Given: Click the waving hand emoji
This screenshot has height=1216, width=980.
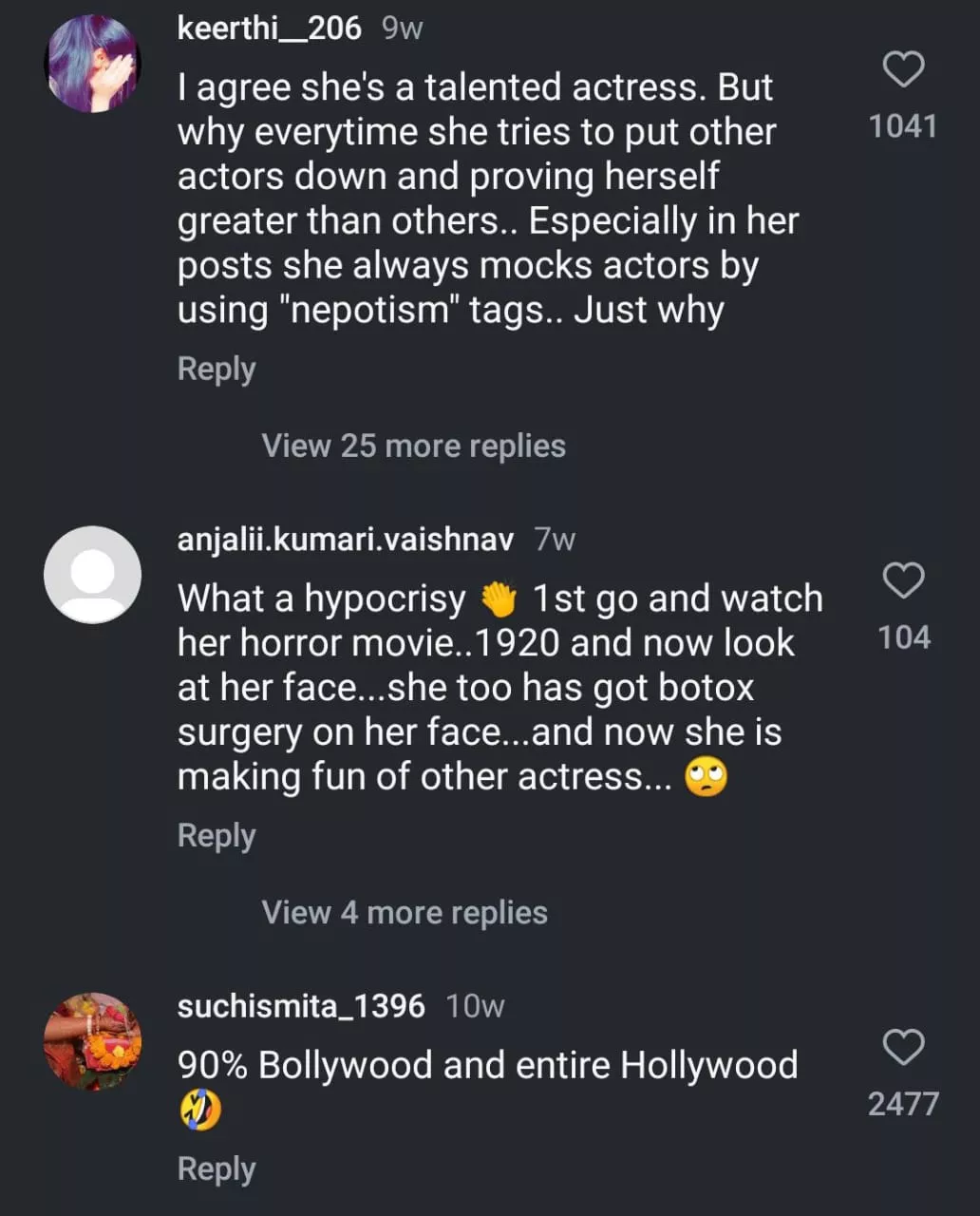Looking at the screenshot, I should pyautogui.click(x=499, y=599).
